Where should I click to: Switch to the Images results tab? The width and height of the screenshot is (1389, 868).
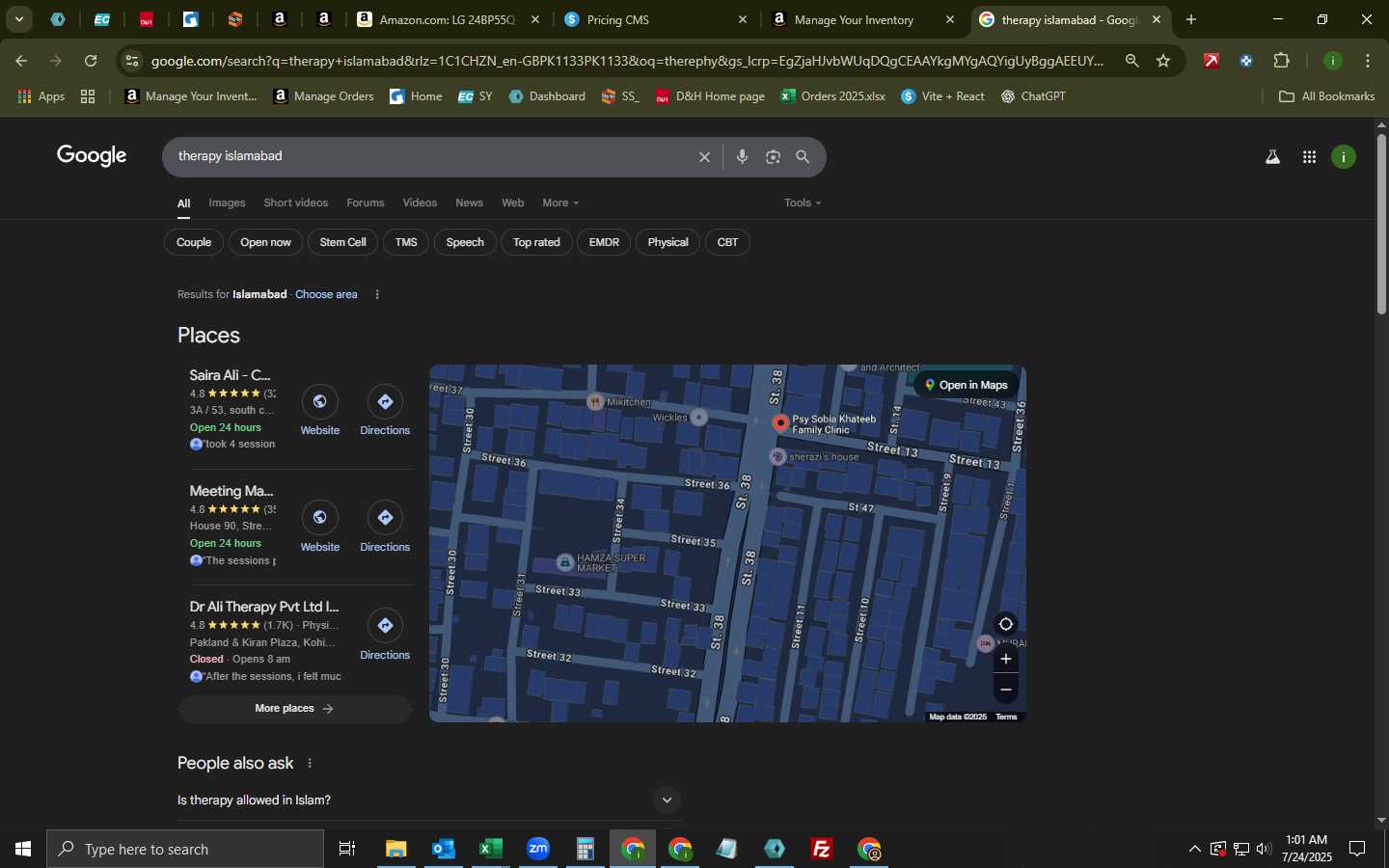click(x=227, y=203)
